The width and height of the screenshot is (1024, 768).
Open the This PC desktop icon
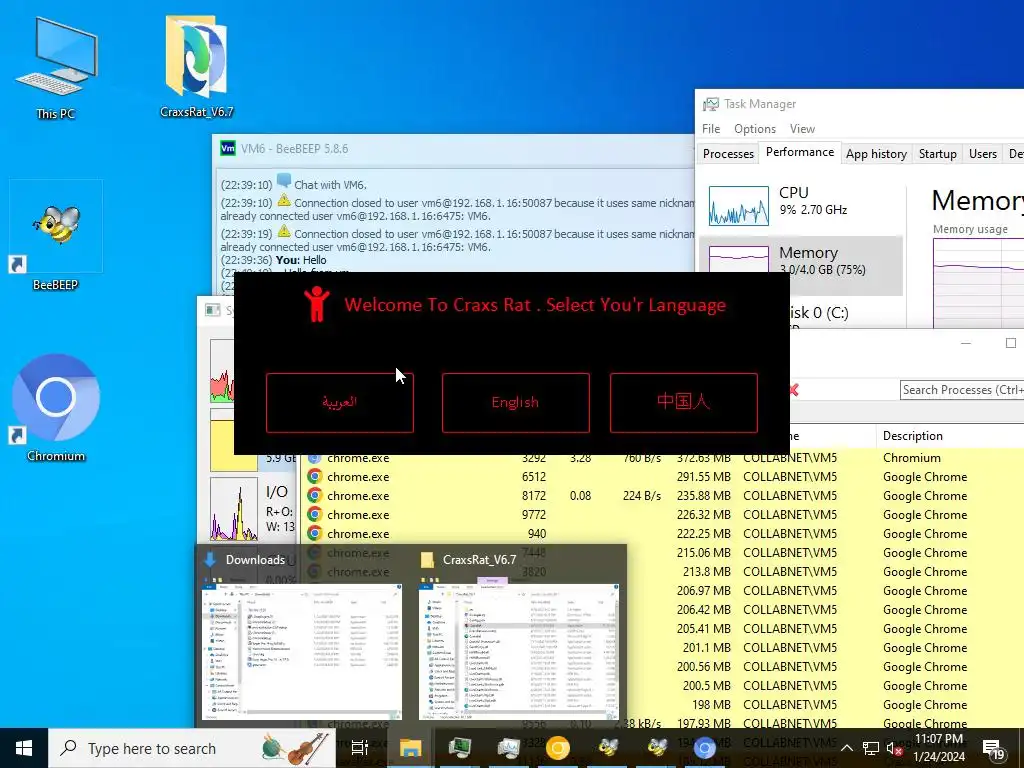click(56, 69)
